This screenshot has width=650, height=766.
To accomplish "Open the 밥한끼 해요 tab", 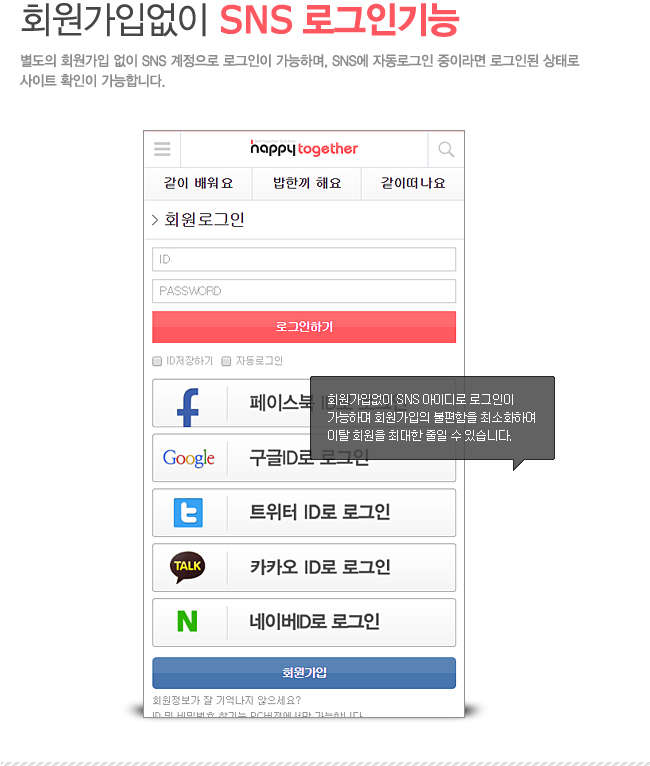I will [307, 183].
